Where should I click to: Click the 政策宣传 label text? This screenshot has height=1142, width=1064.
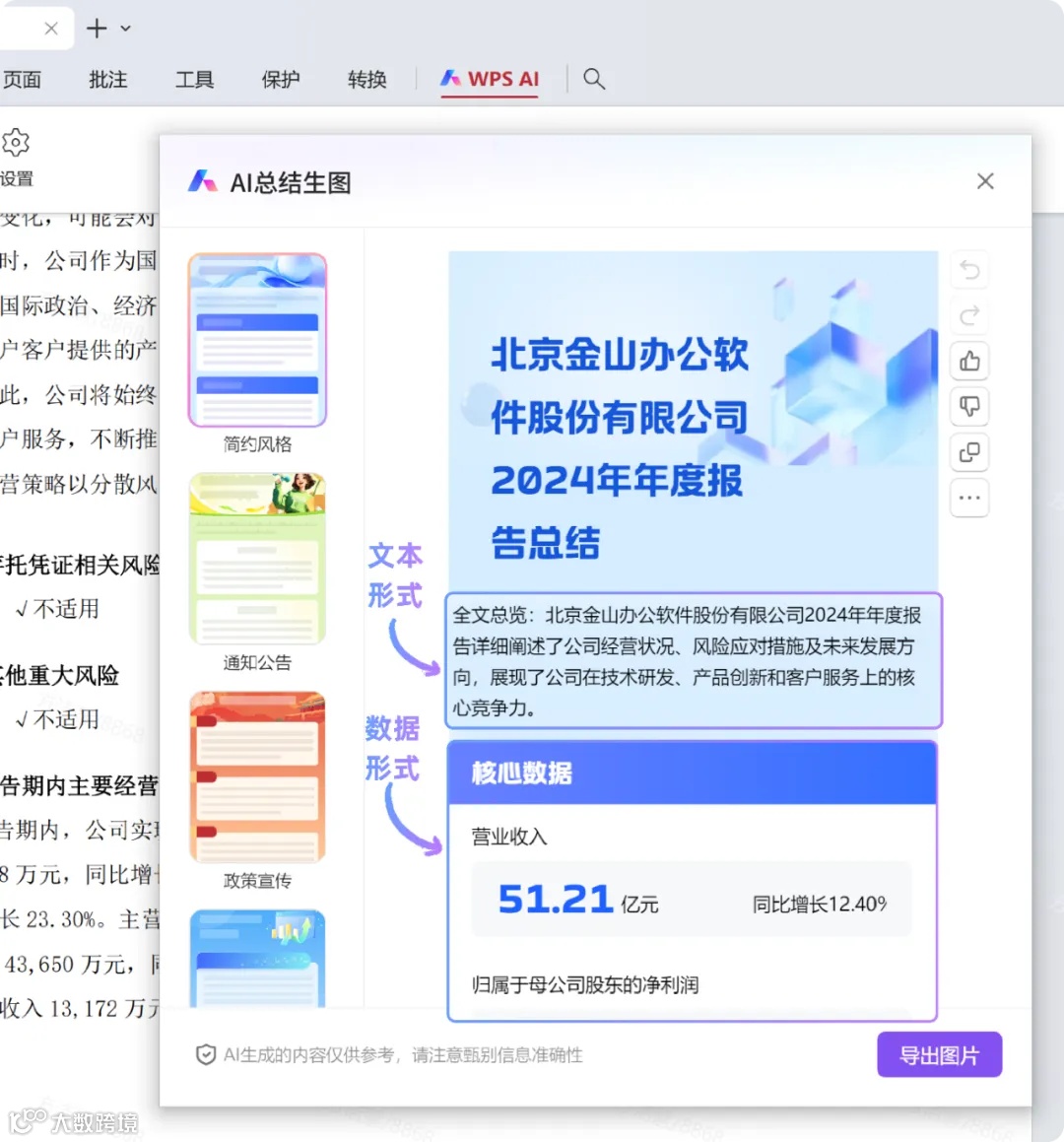[x=257, y=881]
